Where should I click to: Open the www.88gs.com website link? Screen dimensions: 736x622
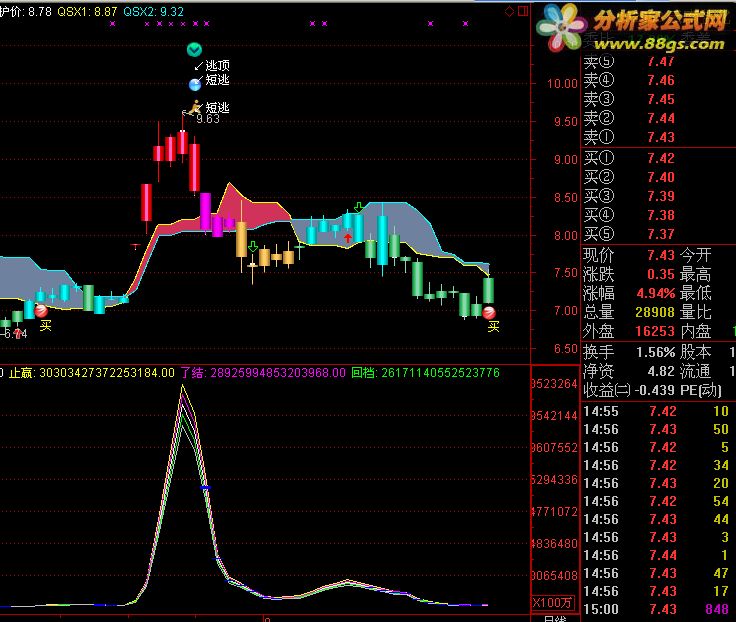(x=659, y=44)
